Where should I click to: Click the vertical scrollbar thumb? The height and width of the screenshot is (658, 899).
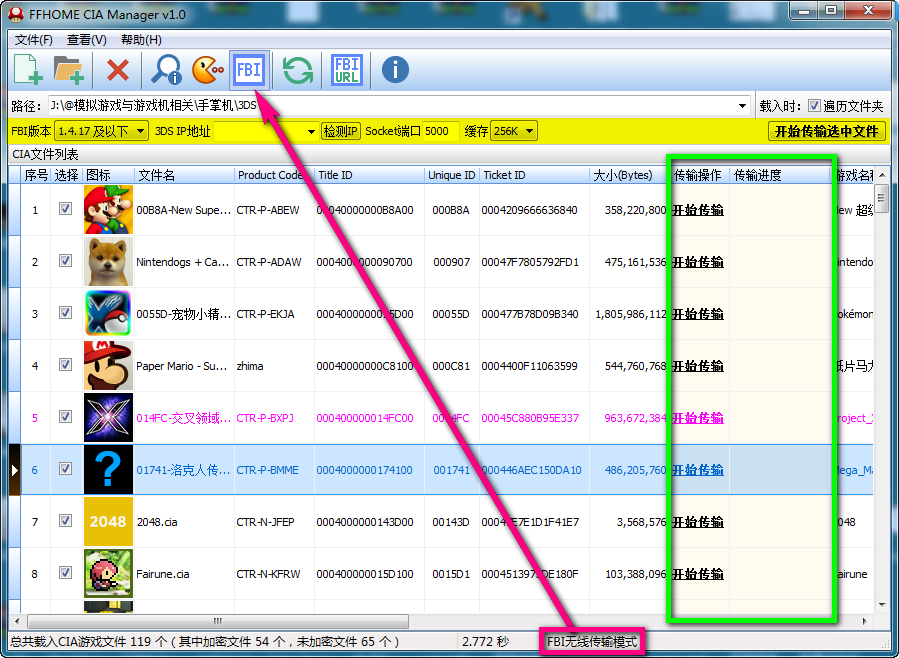[x=882, y=199]
